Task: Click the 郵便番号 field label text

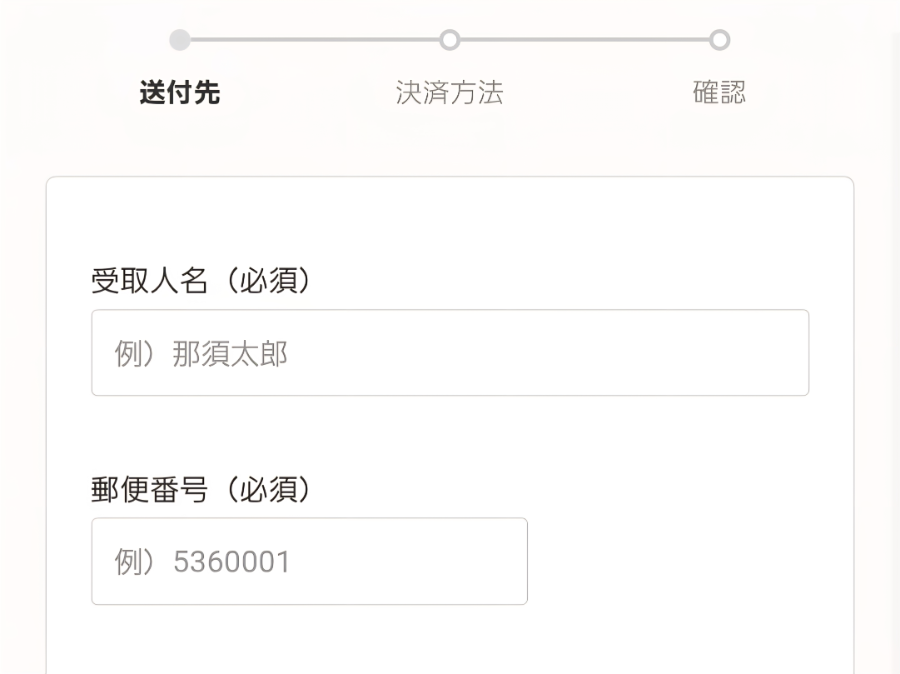Action: click(150, 490)
